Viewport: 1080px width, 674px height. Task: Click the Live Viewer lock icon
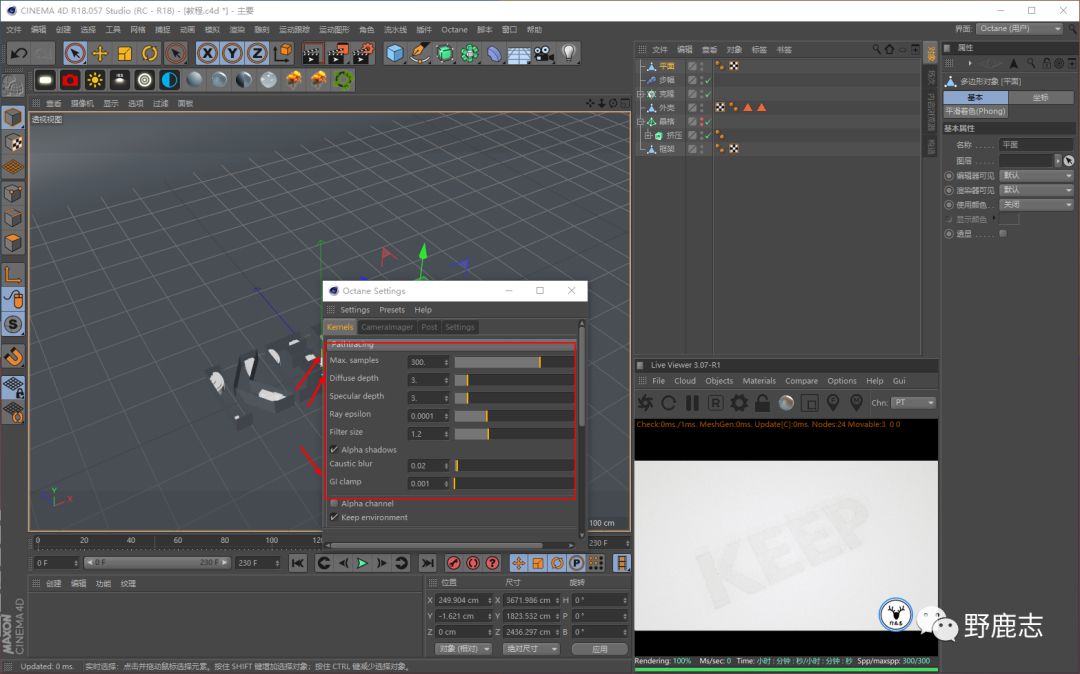762,403
